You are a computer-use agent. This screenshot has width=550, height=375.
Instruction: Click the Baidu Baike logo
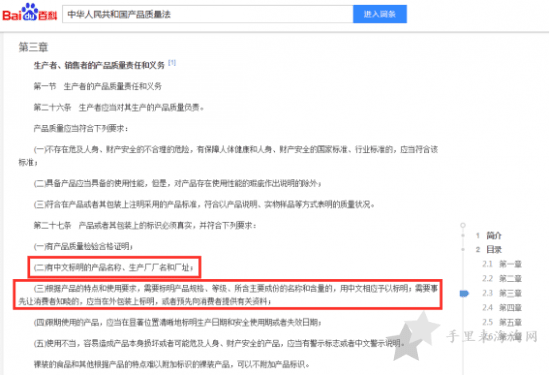(29, 13)
